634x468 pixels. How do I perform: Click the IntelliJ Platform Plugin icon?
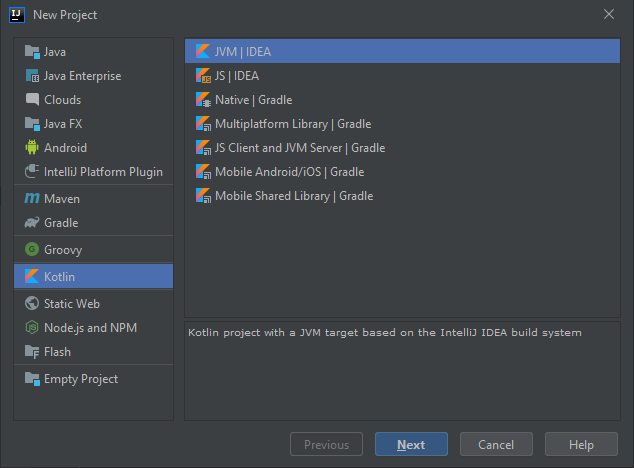tap(32, 172)
